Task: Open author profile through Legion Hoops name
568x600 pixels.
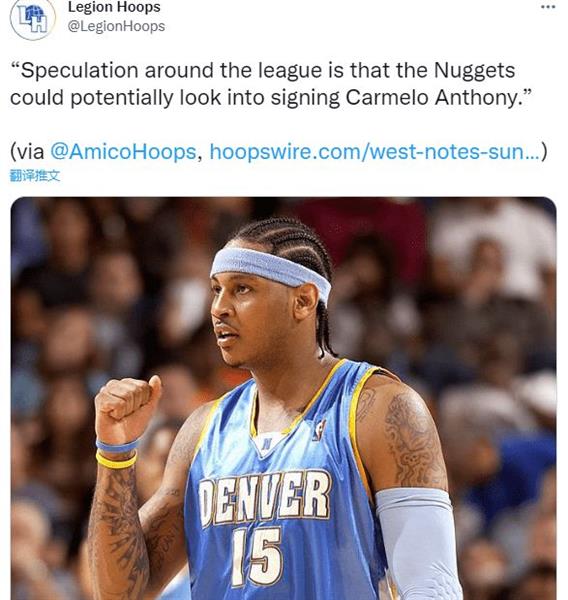Action: 114,7
